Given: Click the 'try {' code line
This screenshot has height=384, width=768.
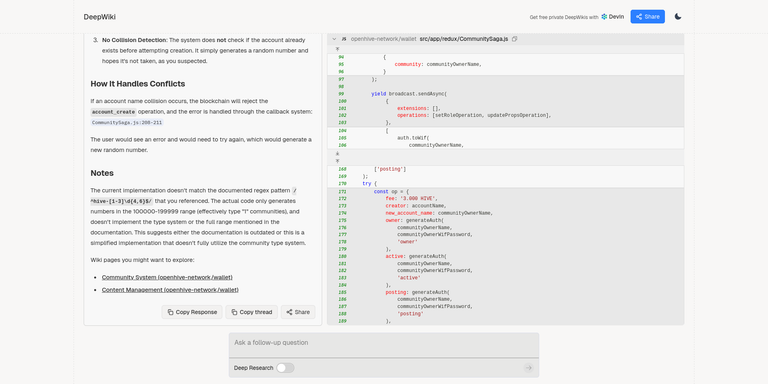Looking at the screenshot, I should point(370,184).
